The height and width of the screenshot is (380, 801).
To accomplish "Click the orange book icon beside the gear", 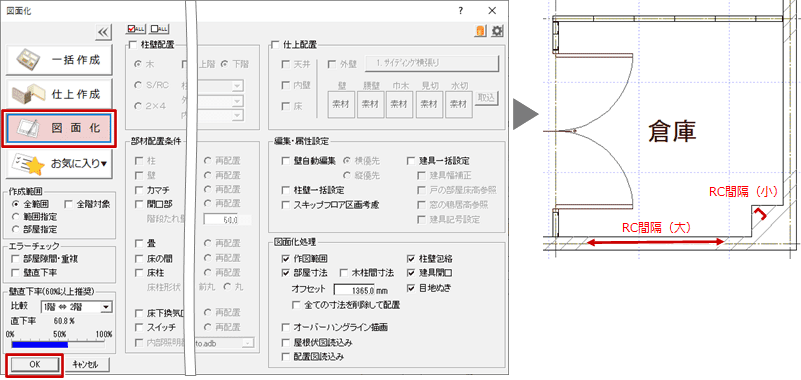I will tap(480, 31).
